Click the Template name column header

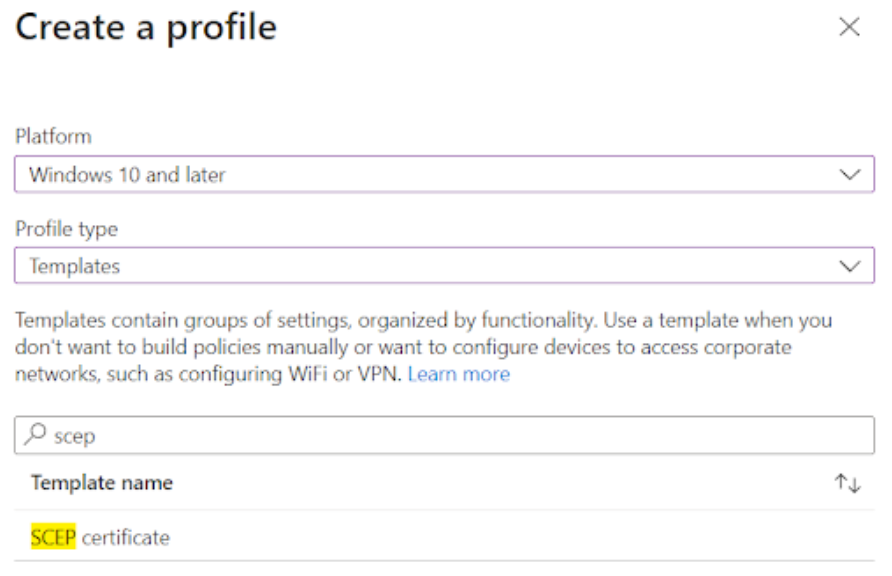point(102,483)
